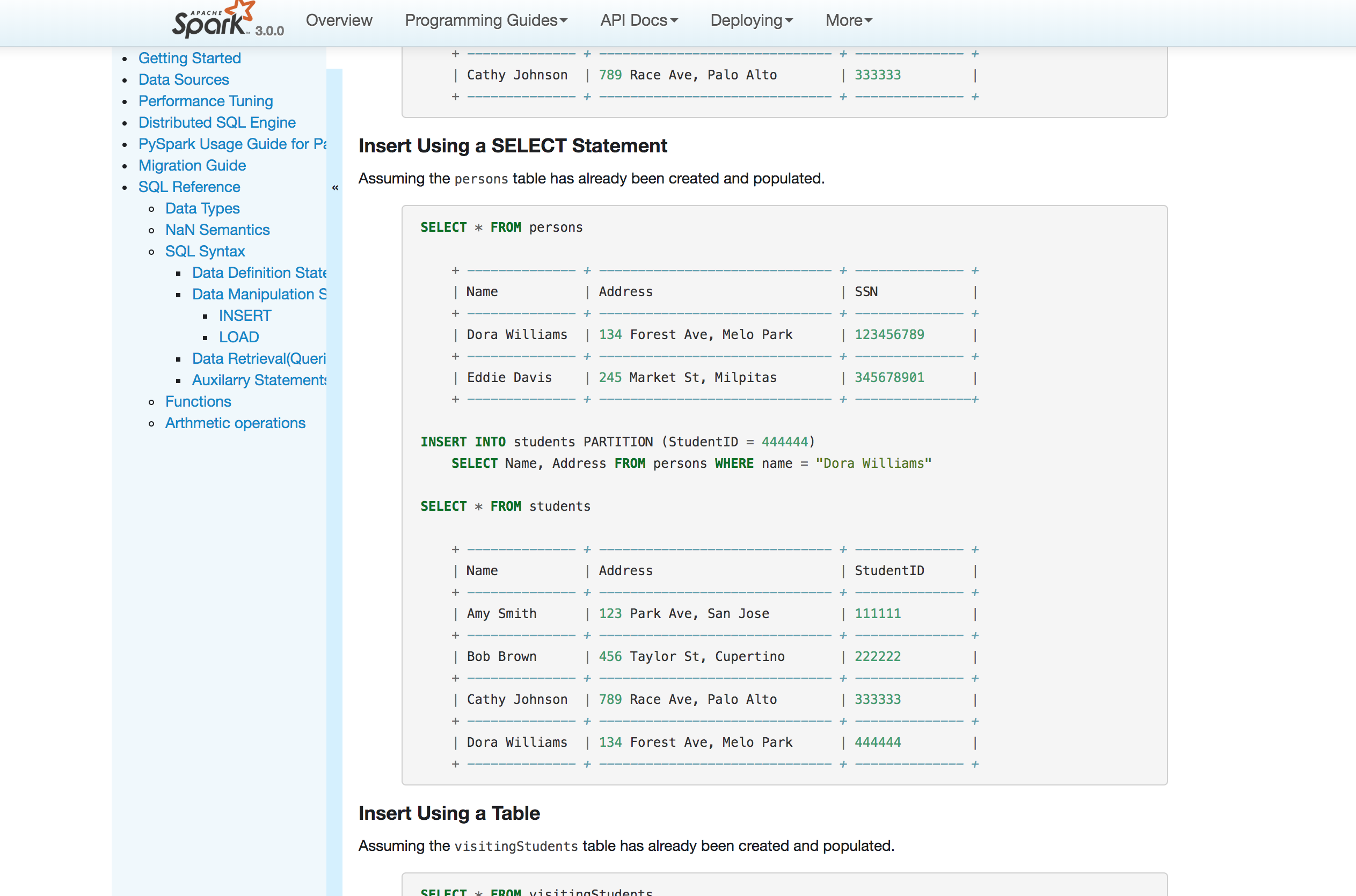Open the Programming Guides dropdown

[x=485, y=20]
